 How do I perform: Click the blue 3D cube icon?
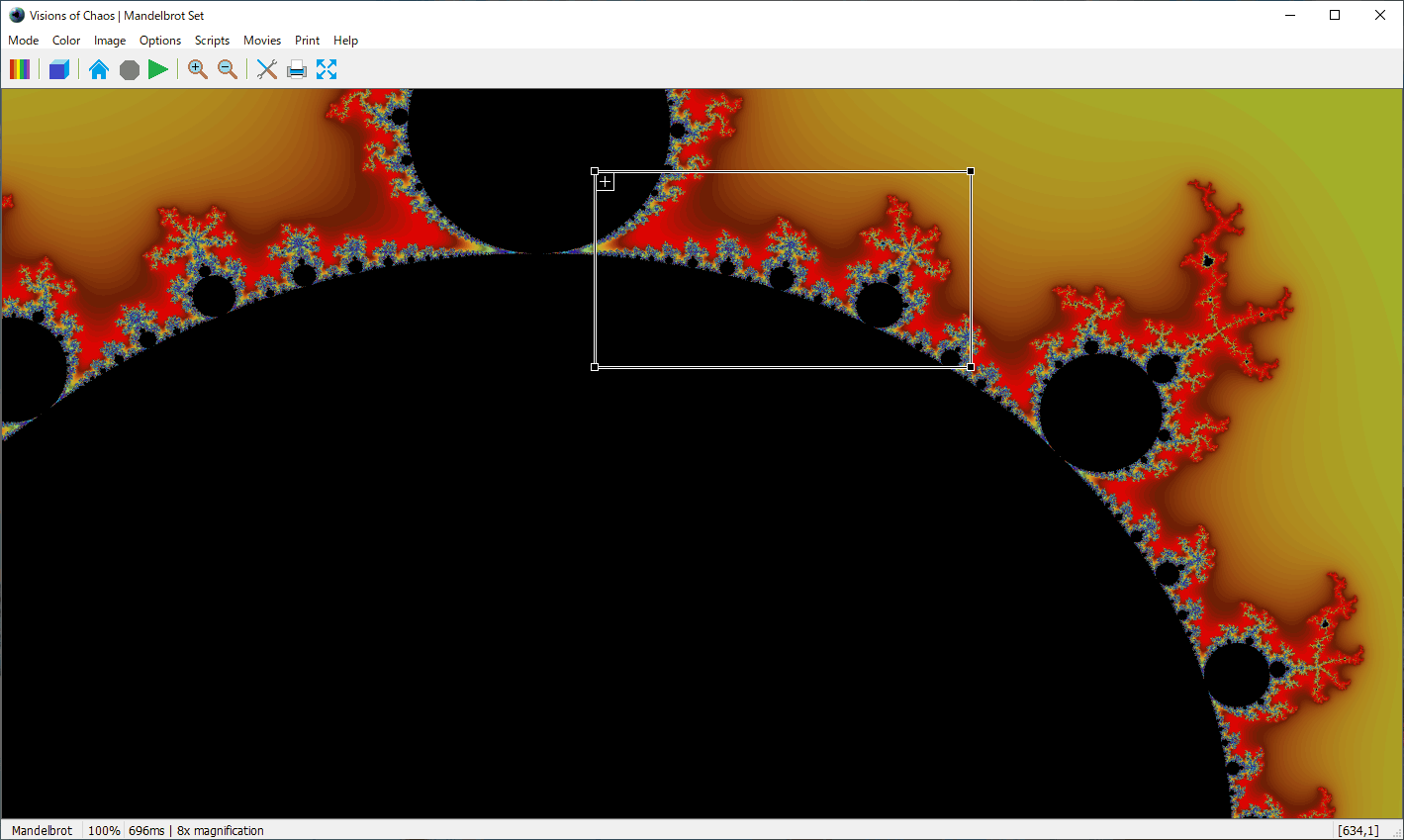59,69
